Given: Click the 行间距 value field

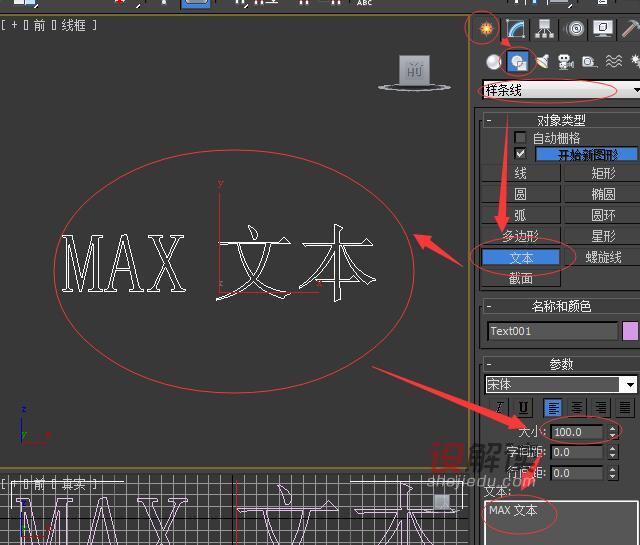Looking at the screenshot, I should [x=577, y=473].
